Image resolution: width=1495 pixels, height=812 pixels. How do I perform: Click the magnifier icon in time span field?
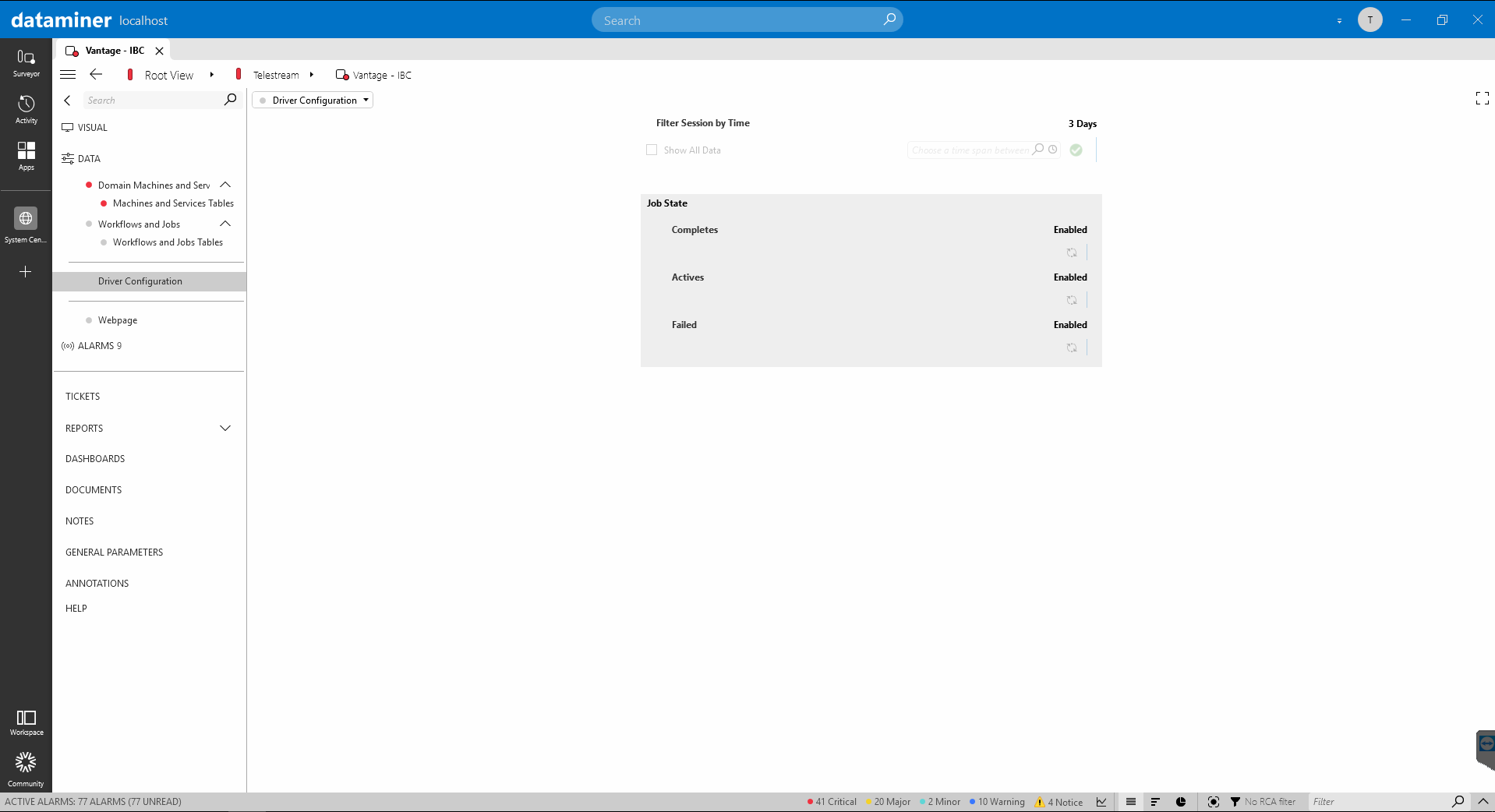[1038, 150]
